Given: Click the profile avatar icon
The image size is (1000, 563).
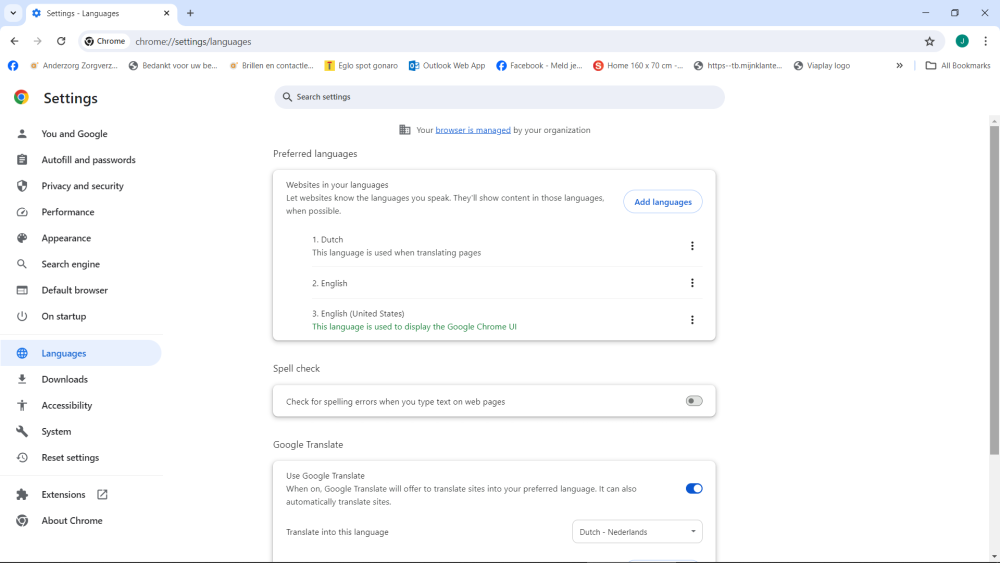Looking at the screenshot, I should [962, 41].
